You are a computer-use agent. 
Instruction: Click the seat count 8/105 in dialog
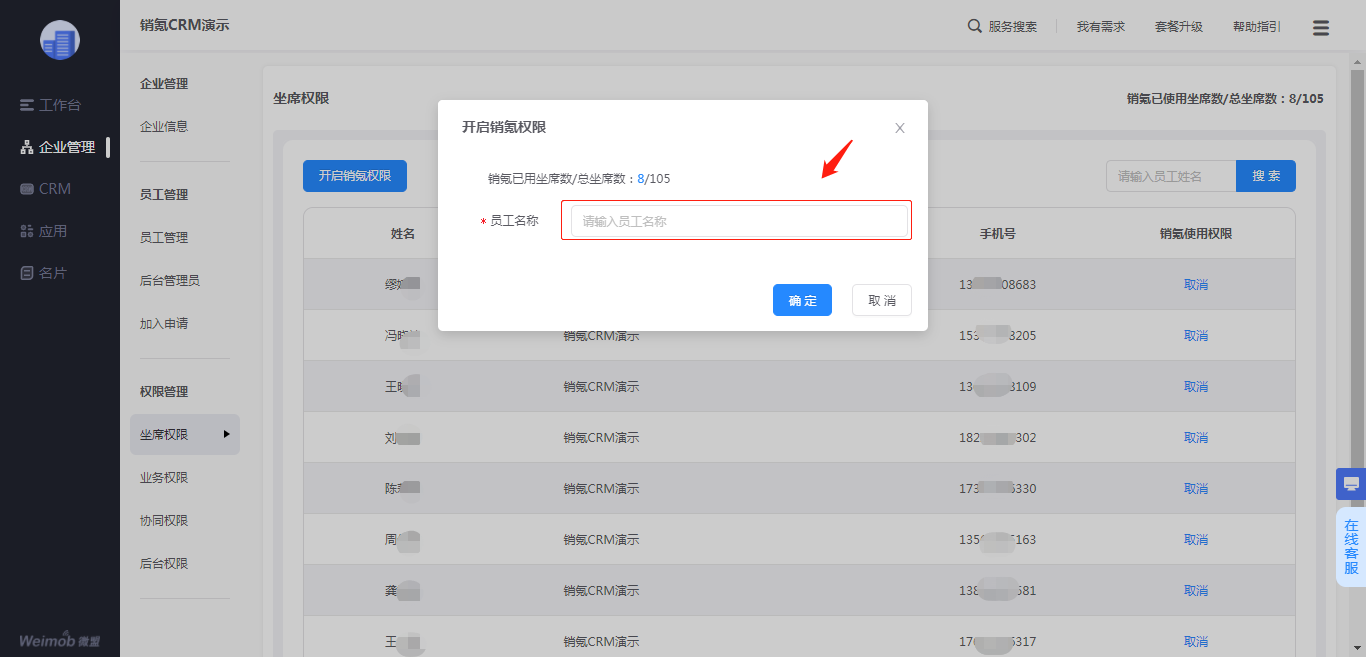(x=654, y=179)
